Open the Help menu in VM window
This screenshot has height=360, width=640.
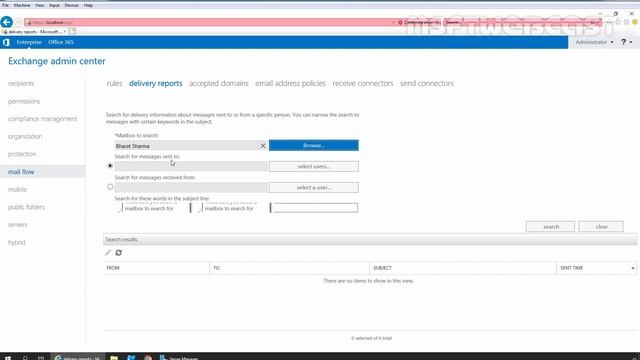click(x=88, y=5)
